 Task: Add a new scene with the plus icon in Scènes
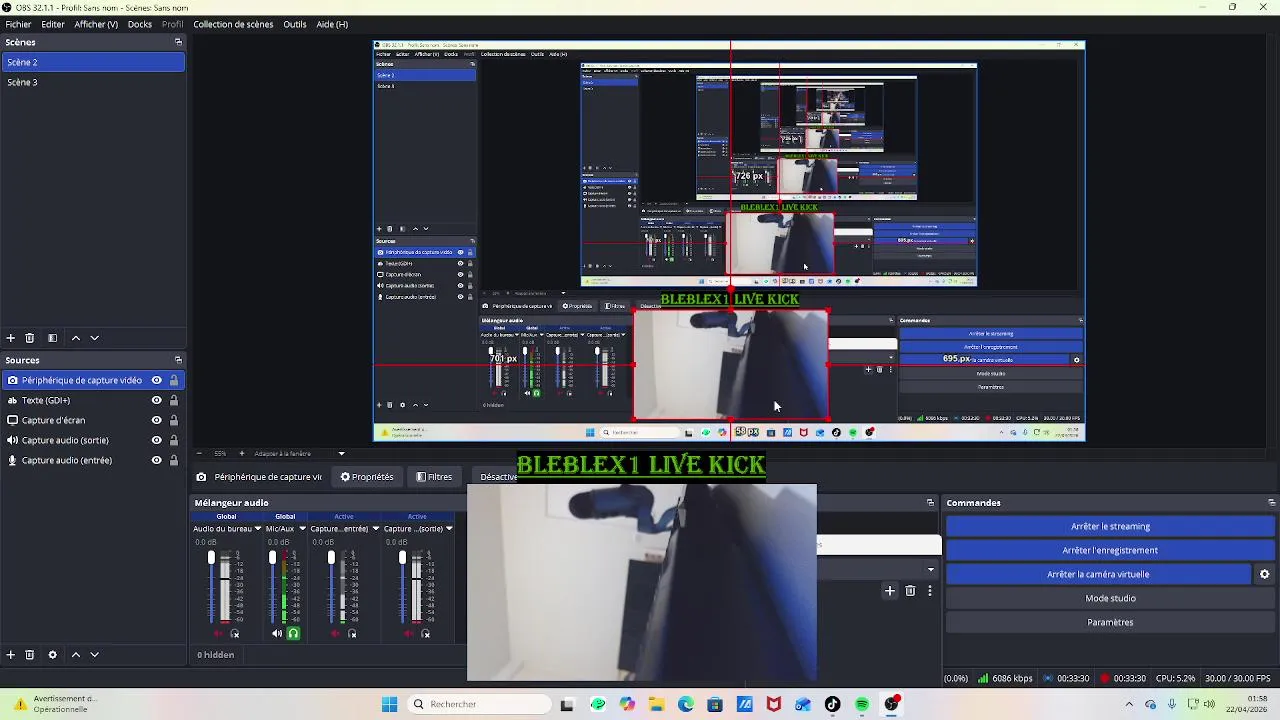click(x=11, y=338)
